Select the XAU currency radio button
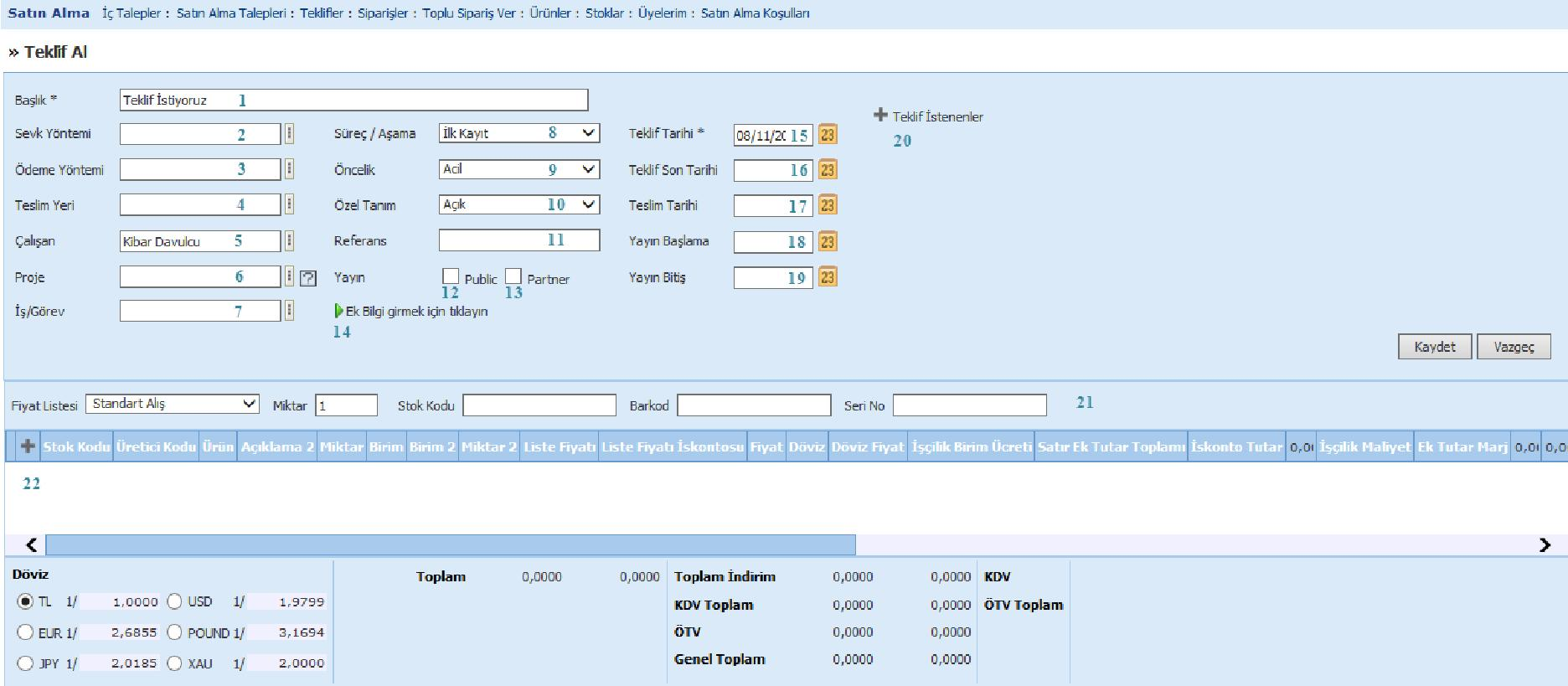Image resolution: width=1568 pixels, height=686 pixels. pyautogui.click(x=174, y=663)
